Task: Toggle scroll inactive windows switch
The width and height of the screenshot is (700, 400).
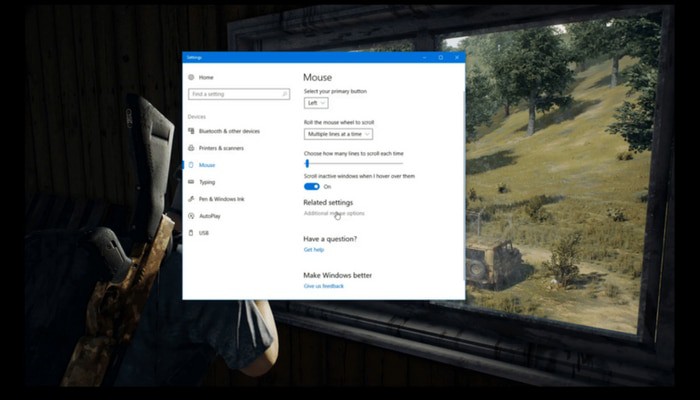Action: (x=312, y=187)
